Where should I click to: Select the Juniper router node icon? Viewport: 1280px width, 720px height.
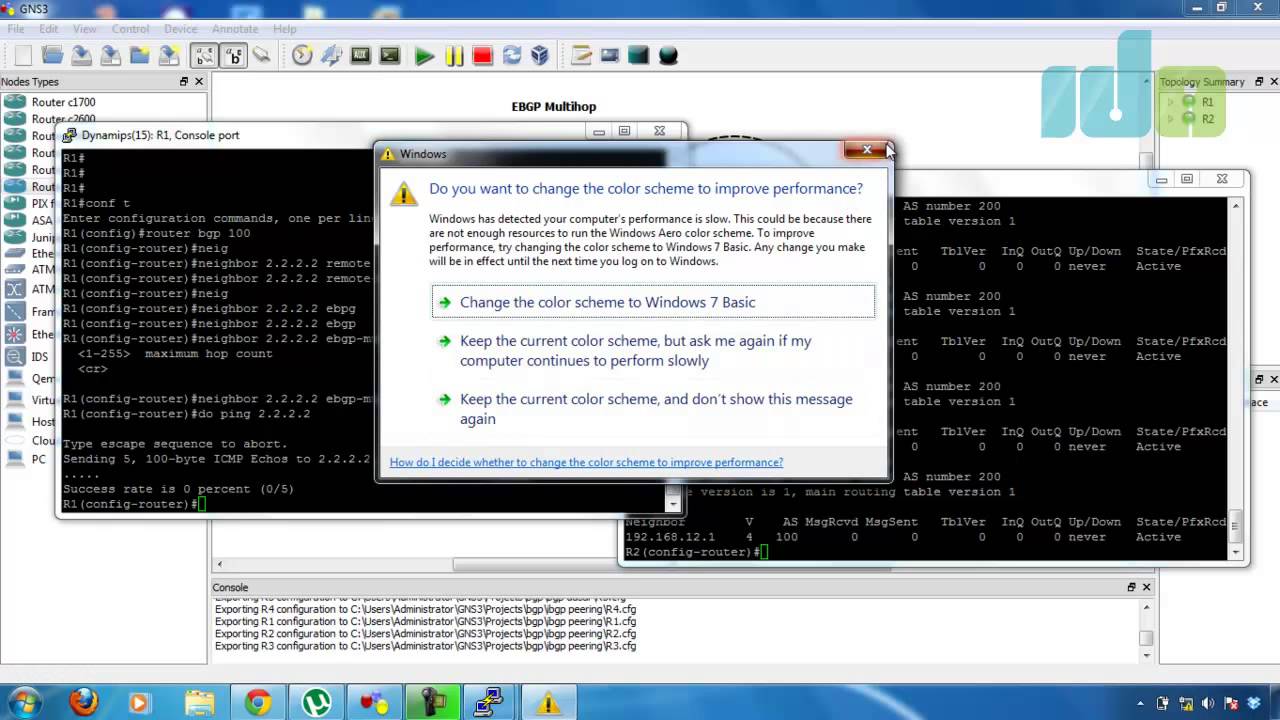tap(15, 238)
